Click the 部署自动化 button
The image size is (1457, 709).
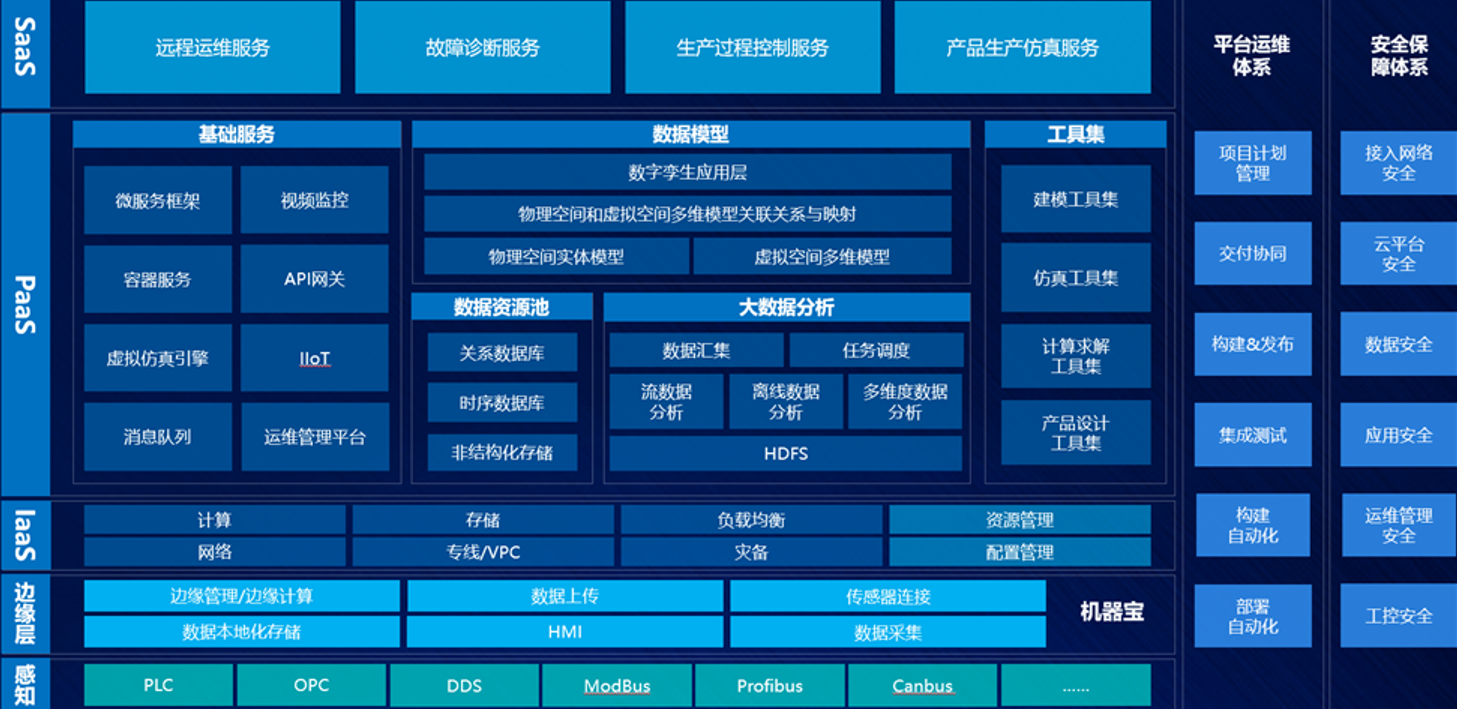(x=1253, y=615)
